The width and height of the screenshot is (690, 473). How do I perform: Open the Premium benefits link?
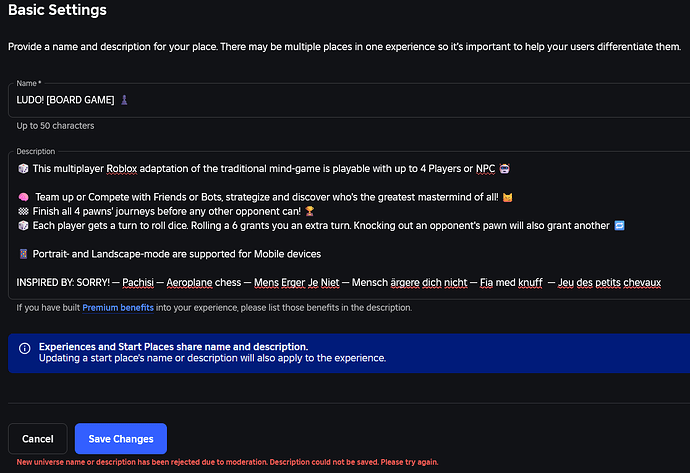point(118,308)
